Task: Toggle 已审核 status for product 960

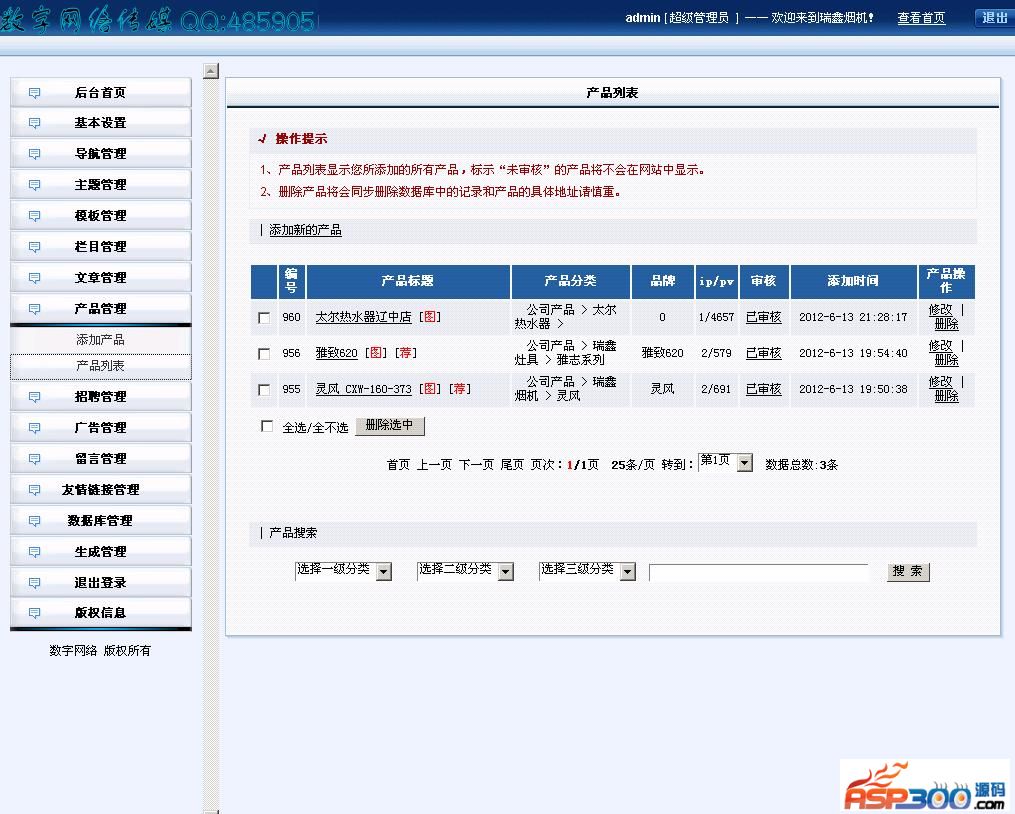Action: point(764,317)
